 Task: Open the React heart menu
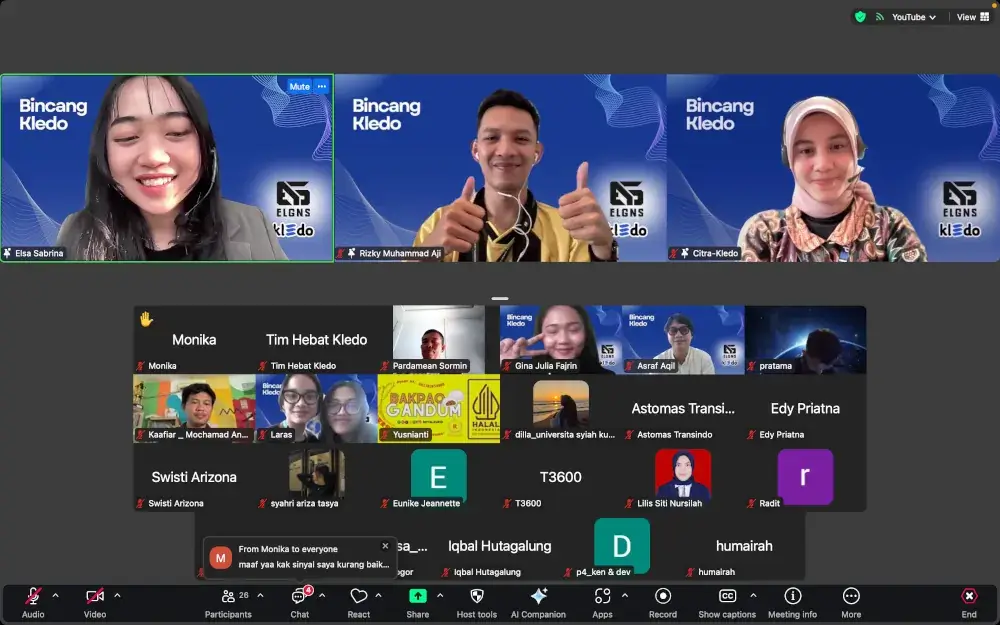[x=358, y=603]
